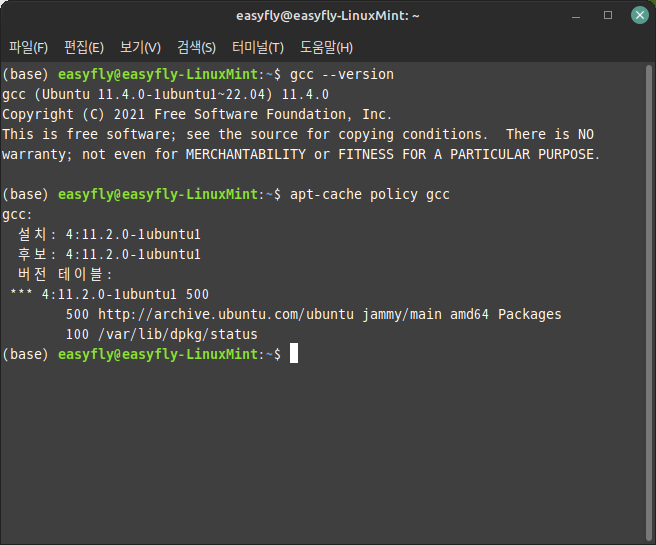Open the 편집(E) menu
This screenshot has width=656, height=545.
[x=84, y=47]
